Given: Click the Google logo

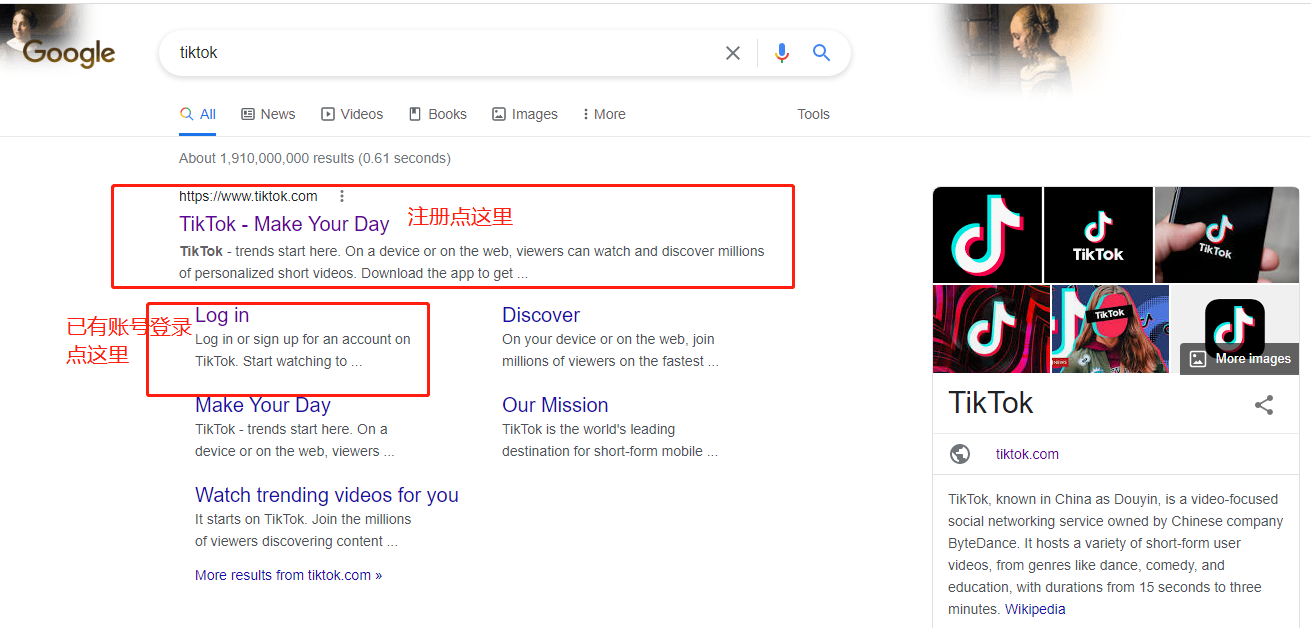Looking at the screenshot, I should click(69, 53).
